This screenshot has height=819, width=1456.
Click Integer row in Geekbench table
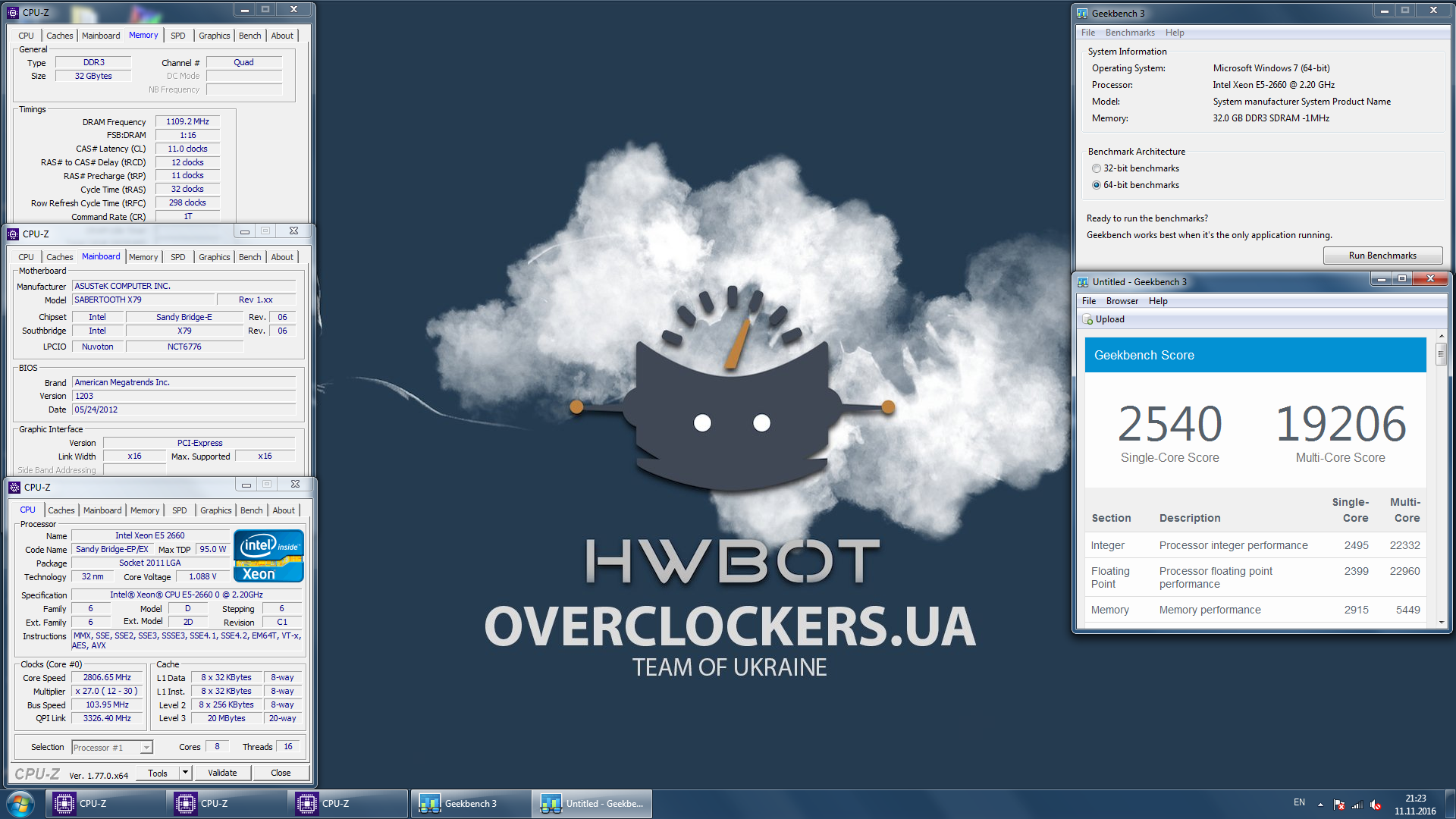(x=1255, y=545)
